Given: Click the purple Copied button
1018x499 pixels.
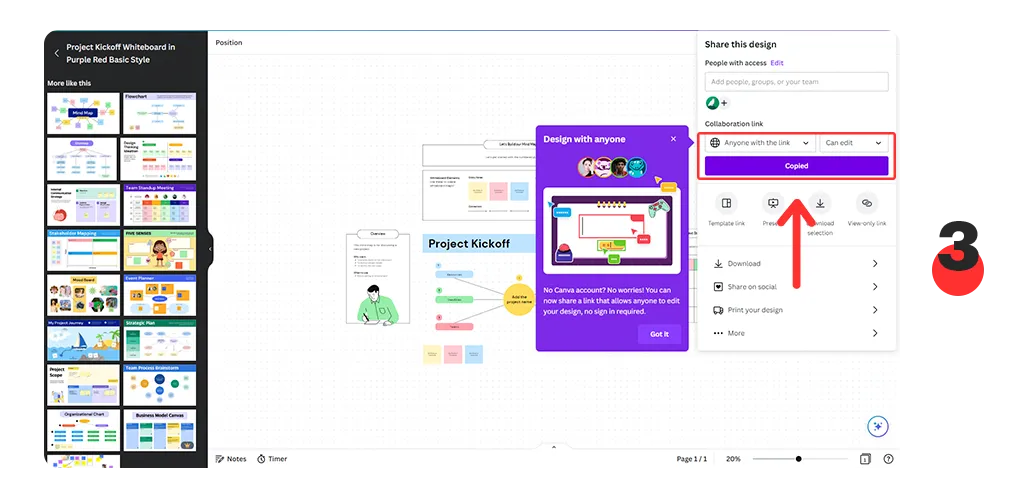Looking at the screenshot, I should [797, 166].
